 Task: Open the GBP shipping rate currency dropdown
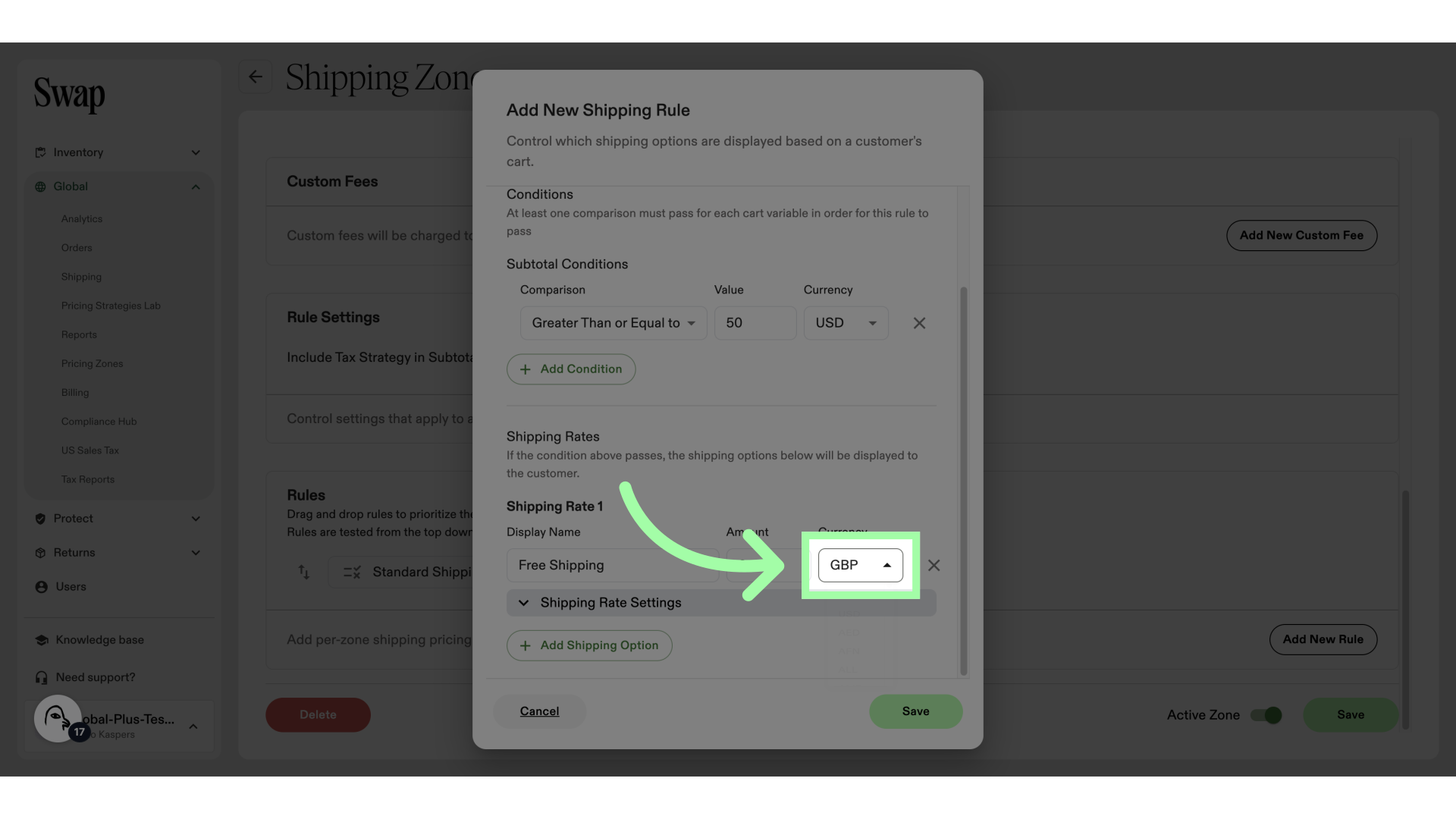[860, 565]
